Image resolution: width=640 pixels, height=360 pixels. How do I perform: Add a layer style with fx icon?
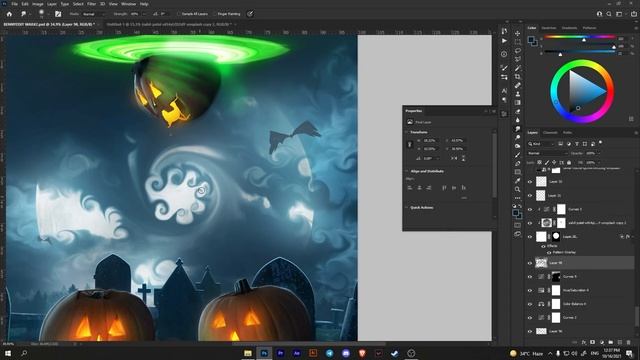pyautogui.click(x=584, y=342)
